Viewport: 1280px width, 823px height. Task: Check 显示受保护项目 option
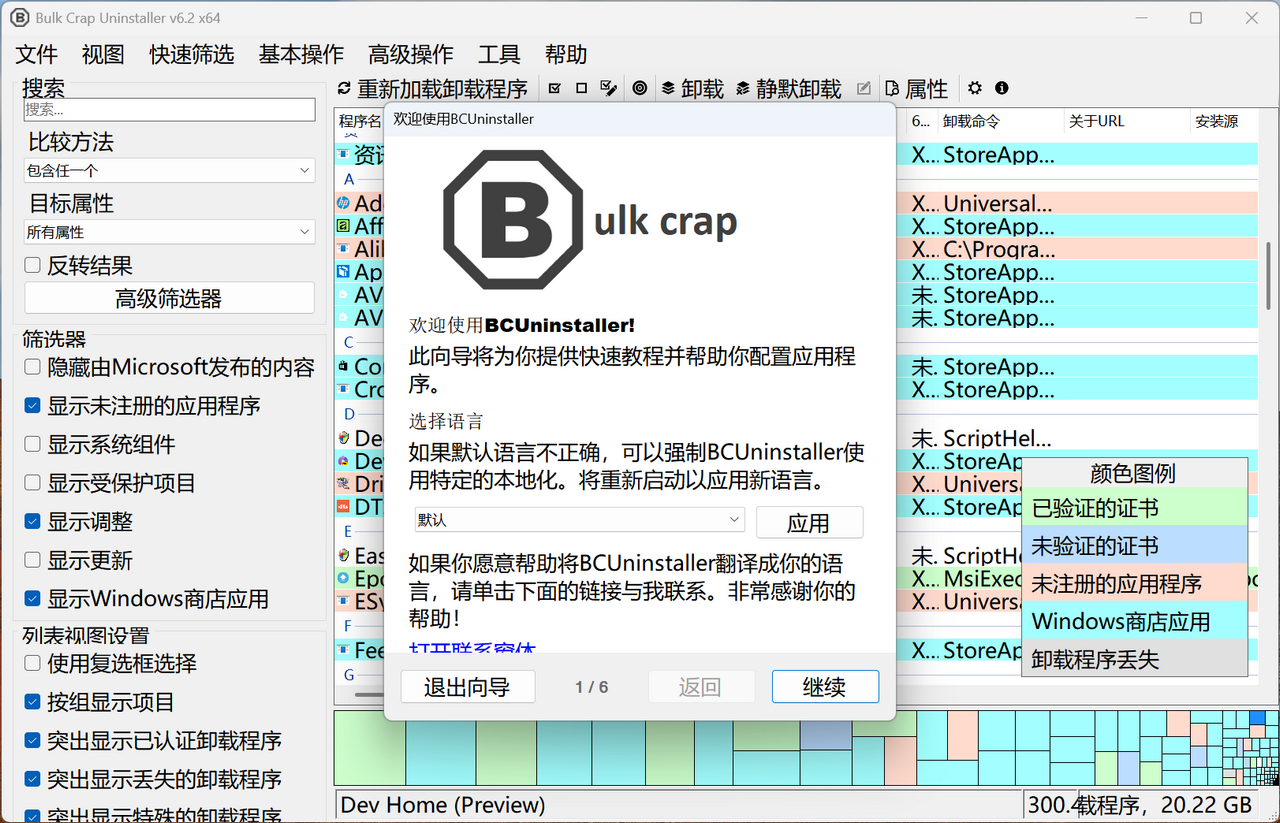(x=33, y=483)
